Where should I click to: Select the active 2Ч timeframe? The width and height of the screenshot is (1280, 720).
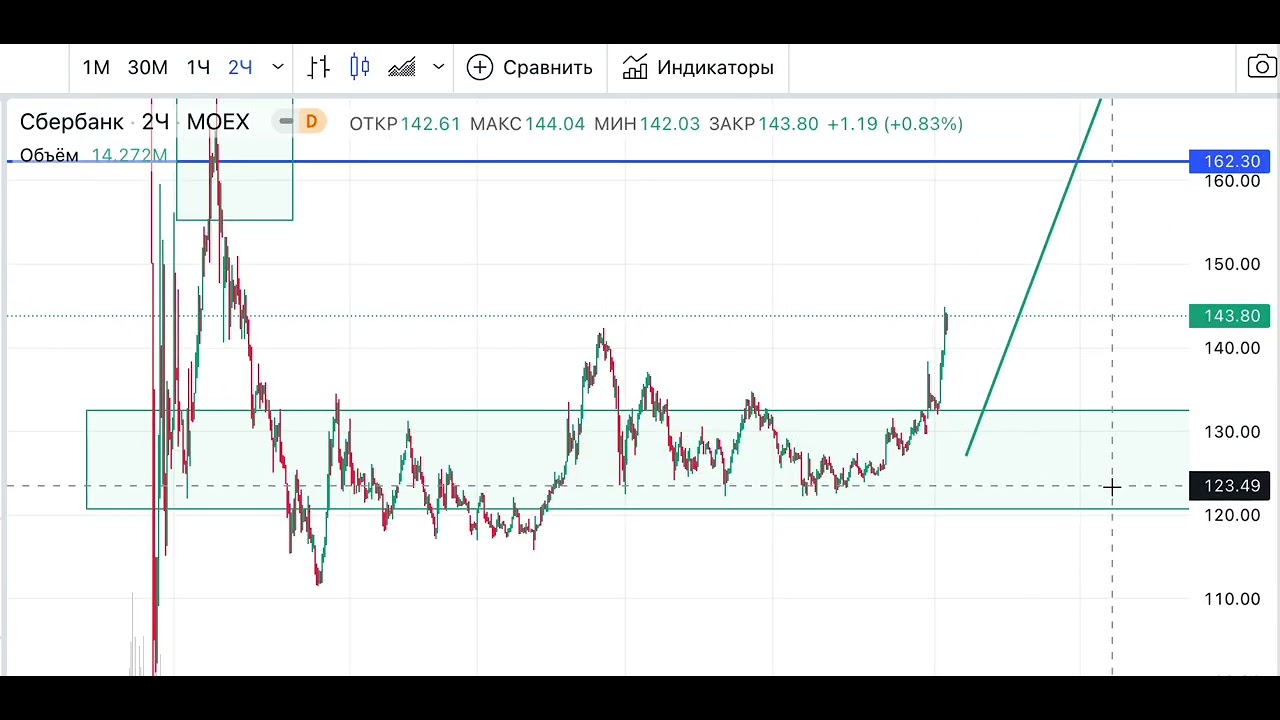(240, 67)
